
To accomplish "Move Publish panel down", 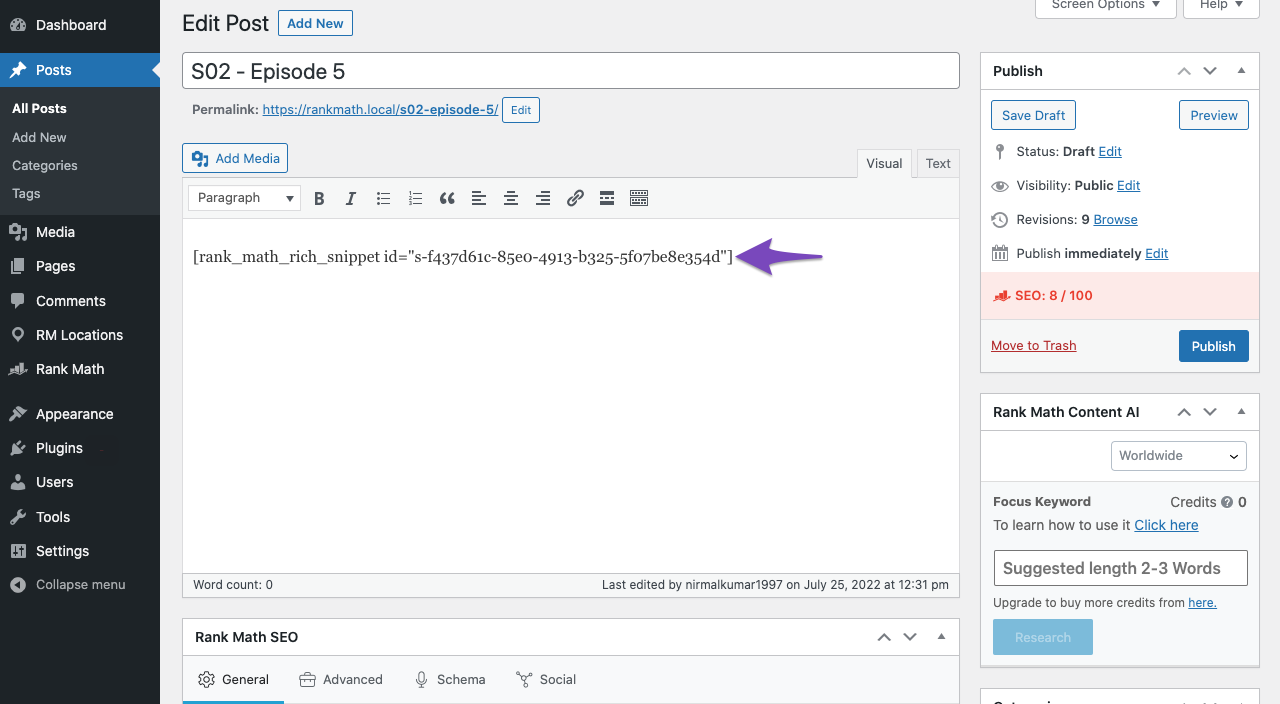I will point(1210,71).
